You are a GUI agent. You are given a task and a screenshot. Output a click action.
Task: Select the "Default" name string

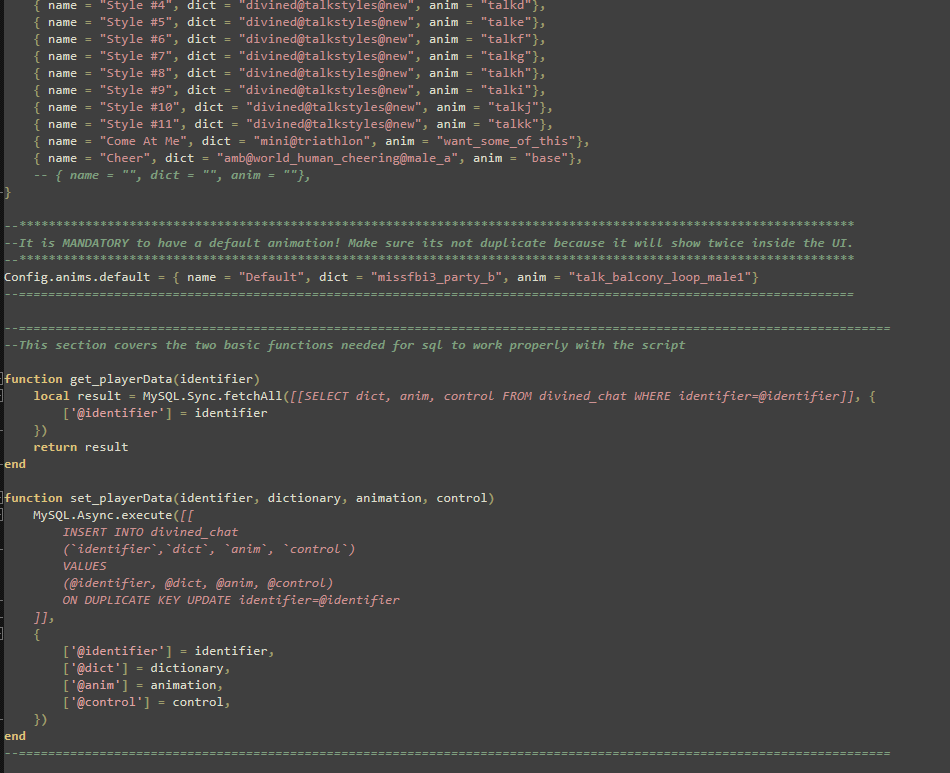[271, 277]
